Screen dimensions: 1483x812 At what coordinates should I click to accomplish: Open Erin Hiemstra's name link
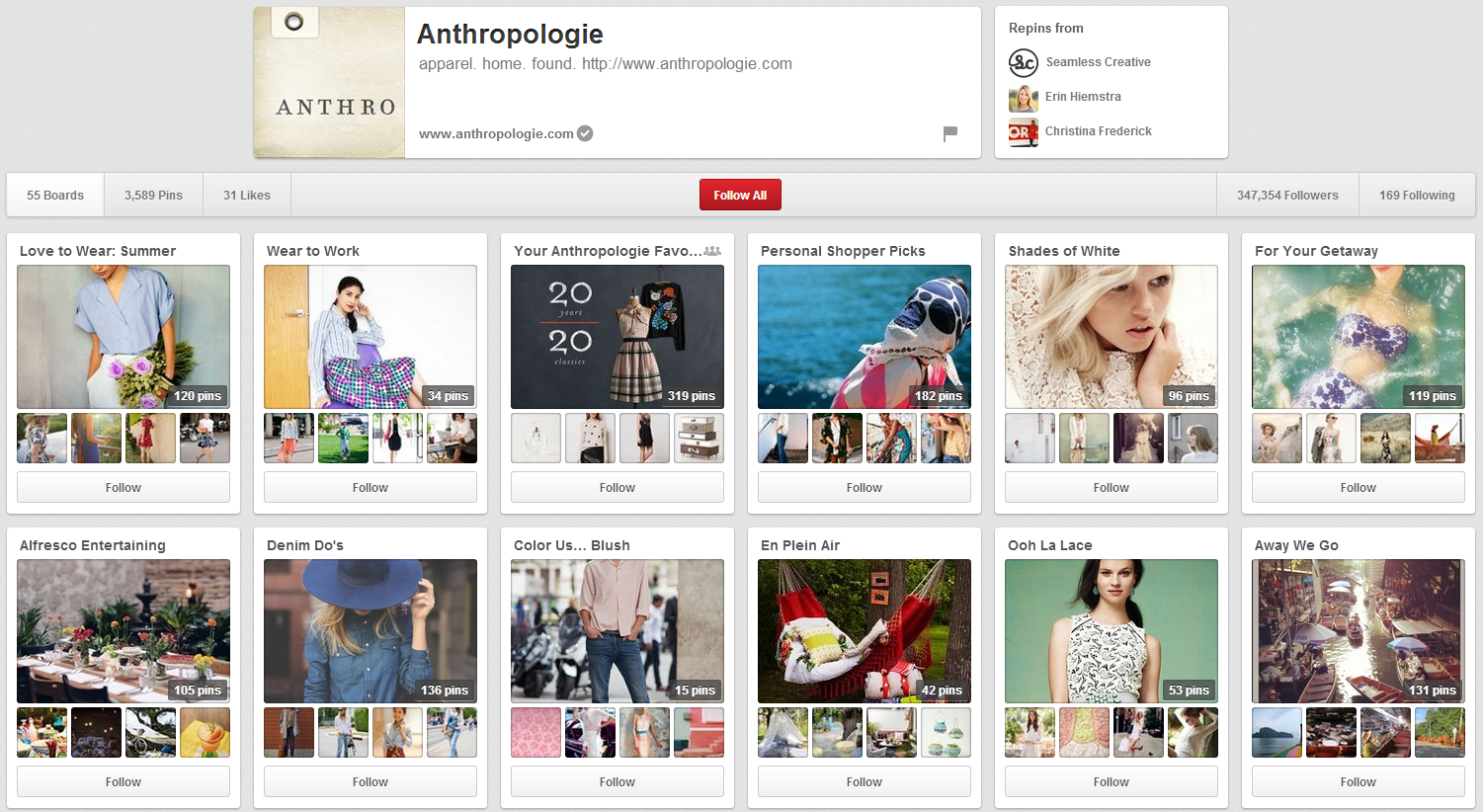[1083, 97]
